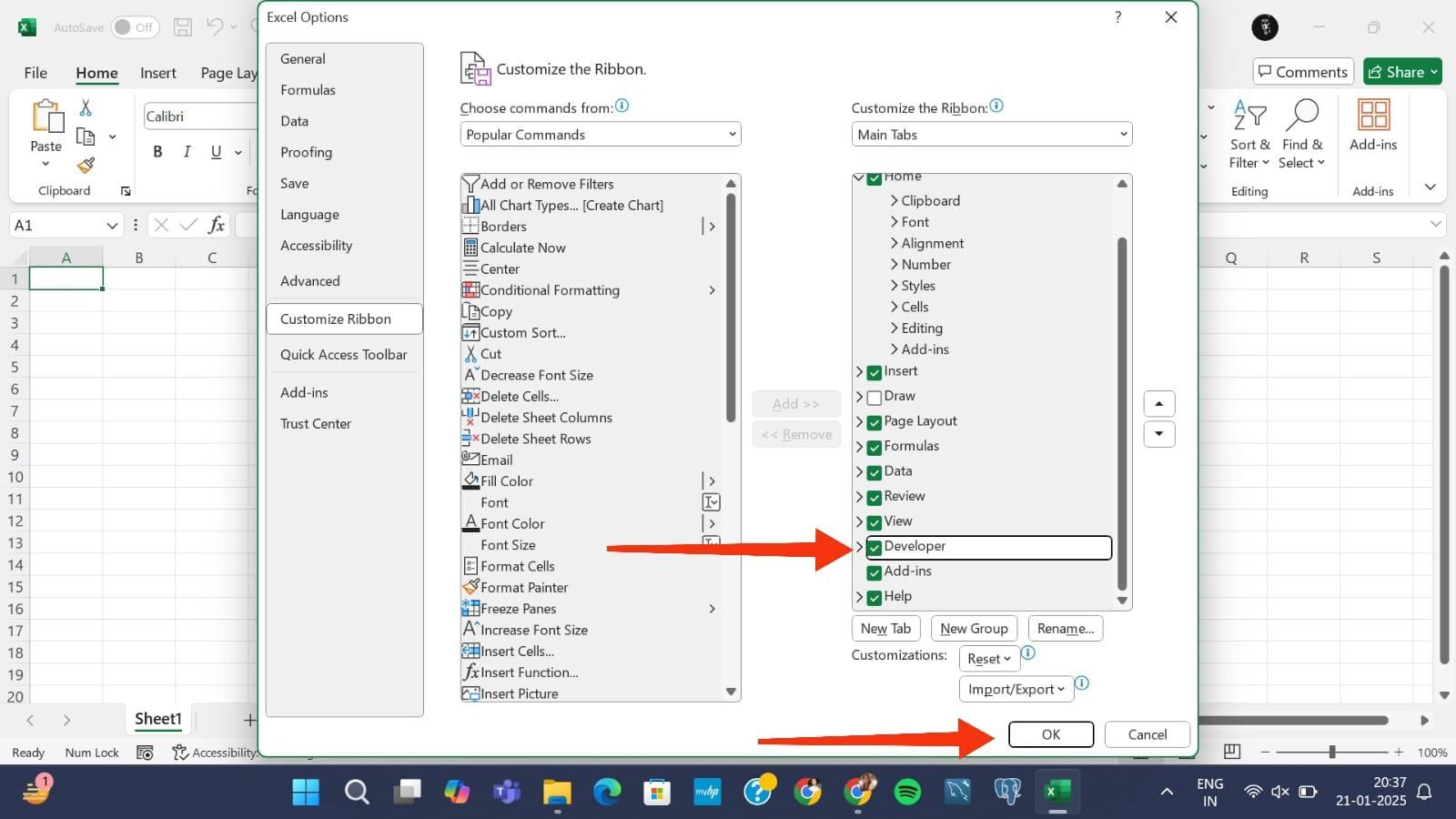The image size is (1456, 819).
Task: Open the File tab in Excel
Action: [35, 73]
